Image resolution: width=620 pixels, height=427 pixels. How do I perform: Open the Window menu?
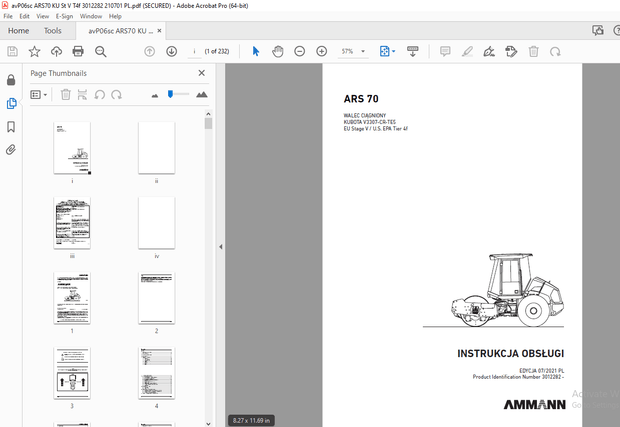tap(91, 16)
